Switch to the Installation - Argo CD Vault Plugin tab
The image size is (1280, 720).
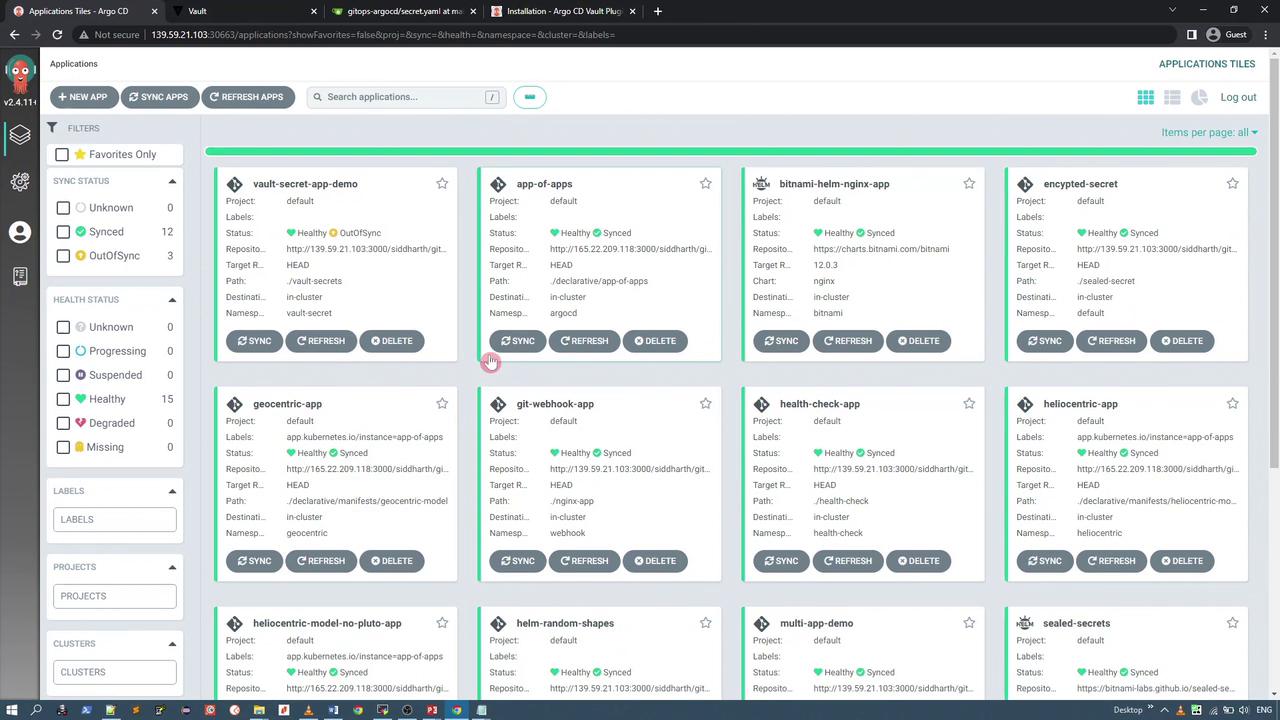(564, 11)
